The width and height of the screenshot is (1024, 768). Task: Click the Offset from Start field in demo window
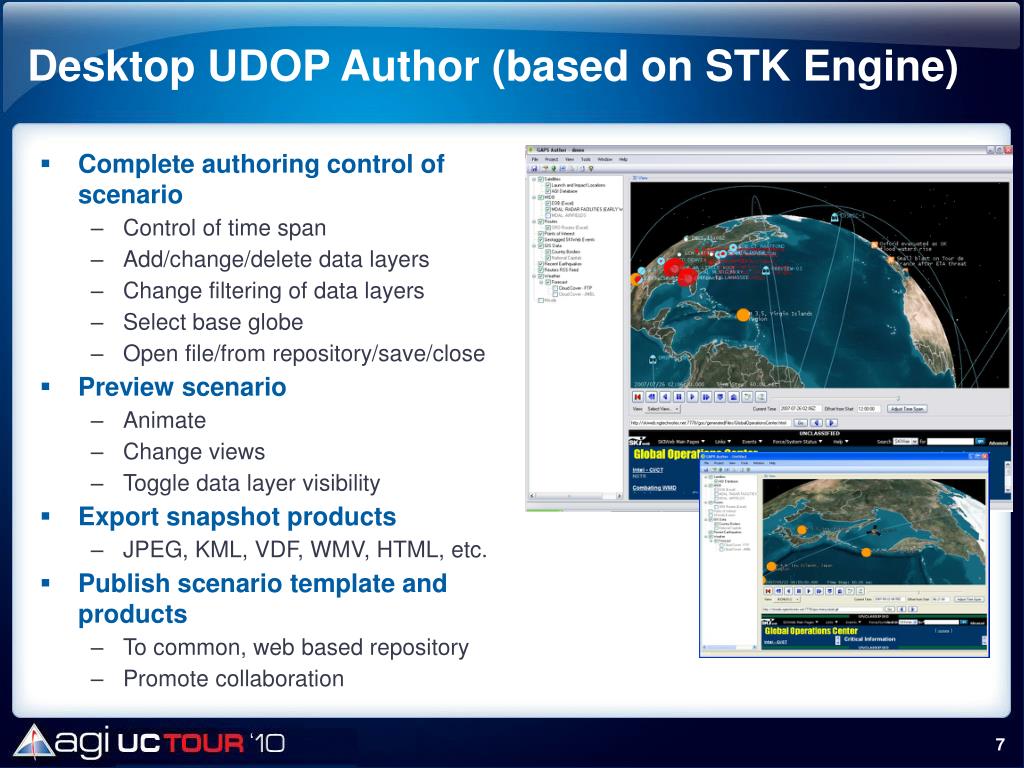(869, 409)
